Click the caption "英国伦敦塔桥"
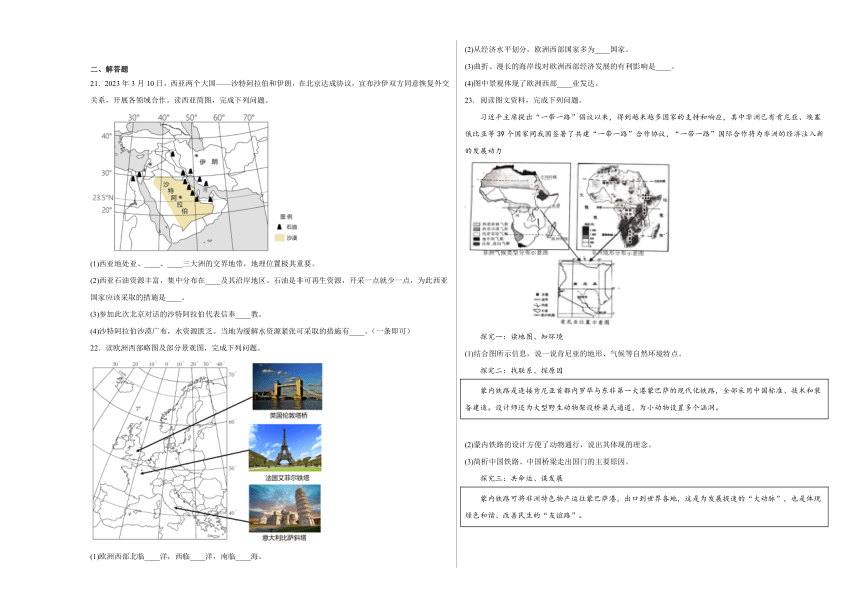Viewport: 860px width, 608px height. (288, 416)
